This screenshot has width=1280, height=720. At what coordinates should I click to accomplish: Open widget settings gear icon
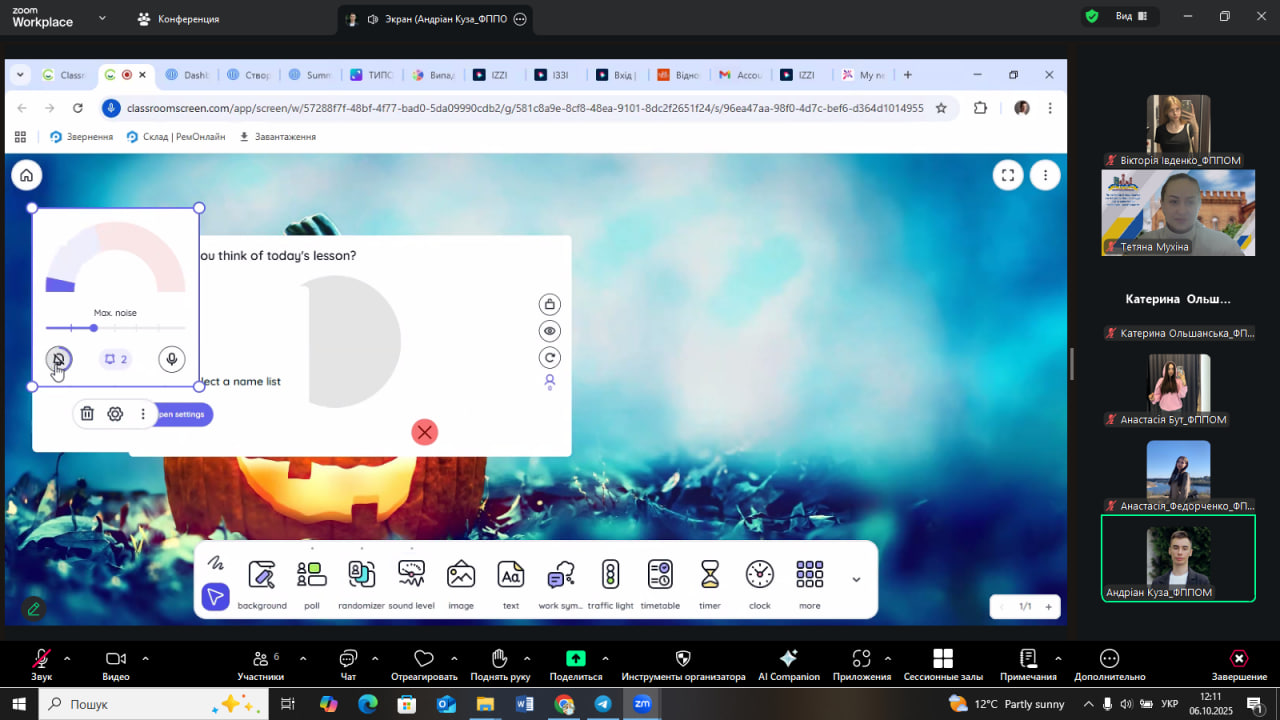pos(115,414)
